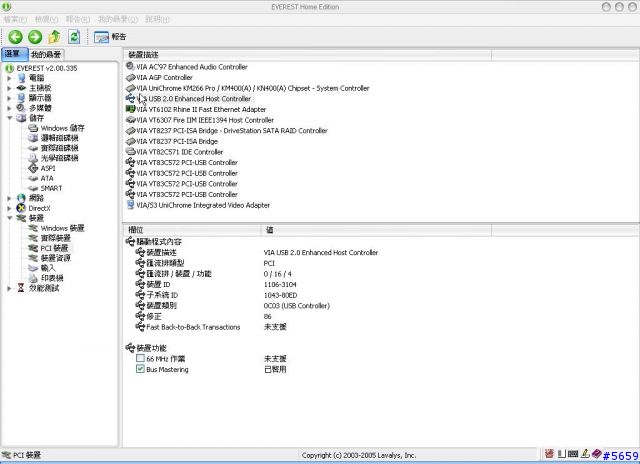Screen dimensions: 640x464
Task: Select the EVEREST v2.00.335 root node
Action: (x=46, y=68)
